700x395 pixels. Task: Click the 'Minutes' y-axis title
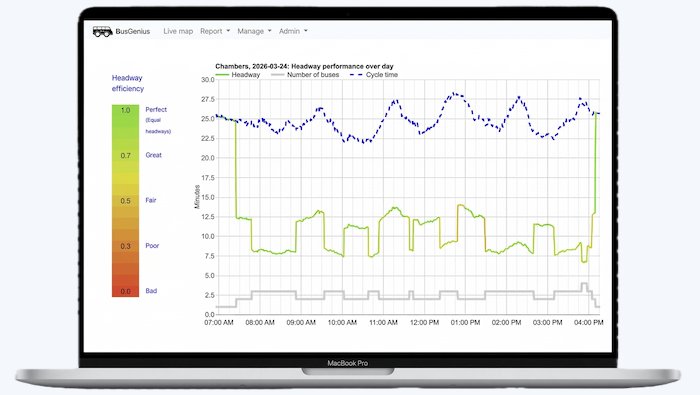coord(197,197)
